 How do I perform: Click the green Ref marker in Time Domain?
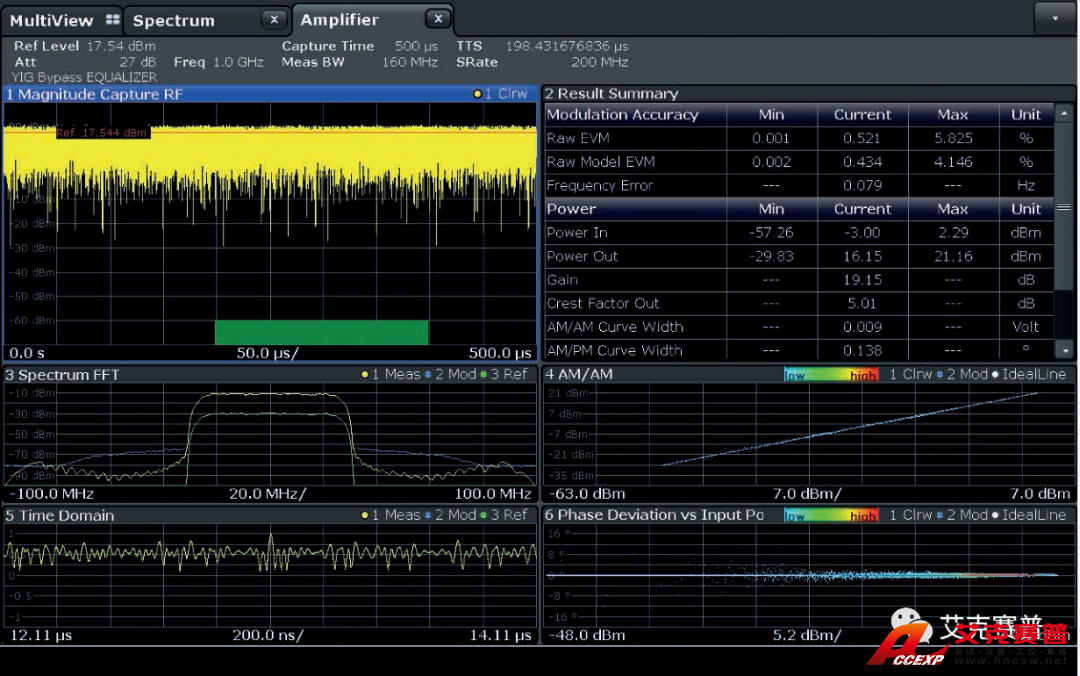pos(484,516)
